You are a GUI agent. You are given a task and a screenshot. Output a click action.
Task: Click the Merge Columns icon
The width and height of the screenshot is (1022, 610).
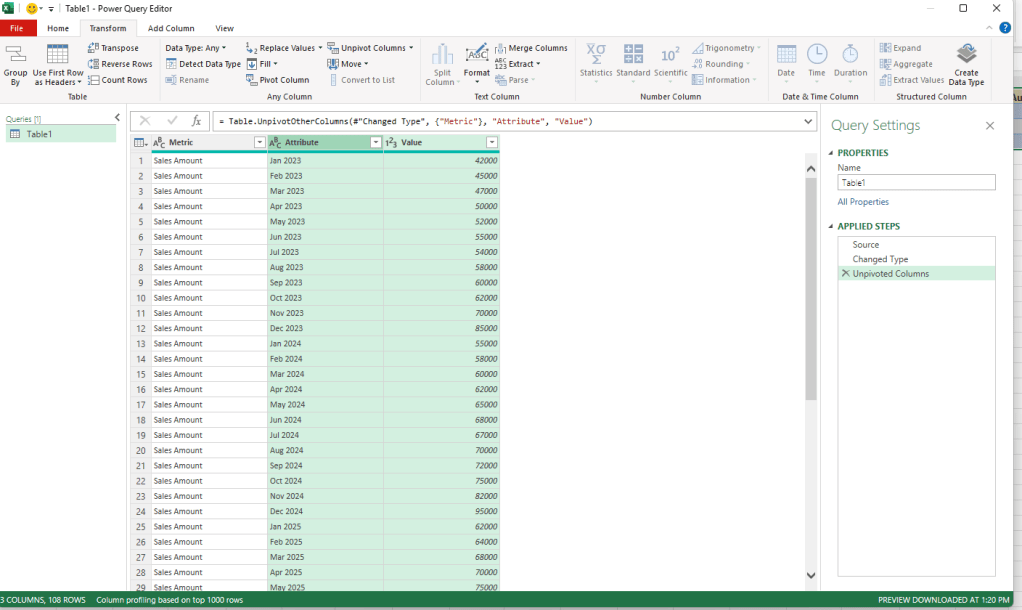tap(500, 48)
